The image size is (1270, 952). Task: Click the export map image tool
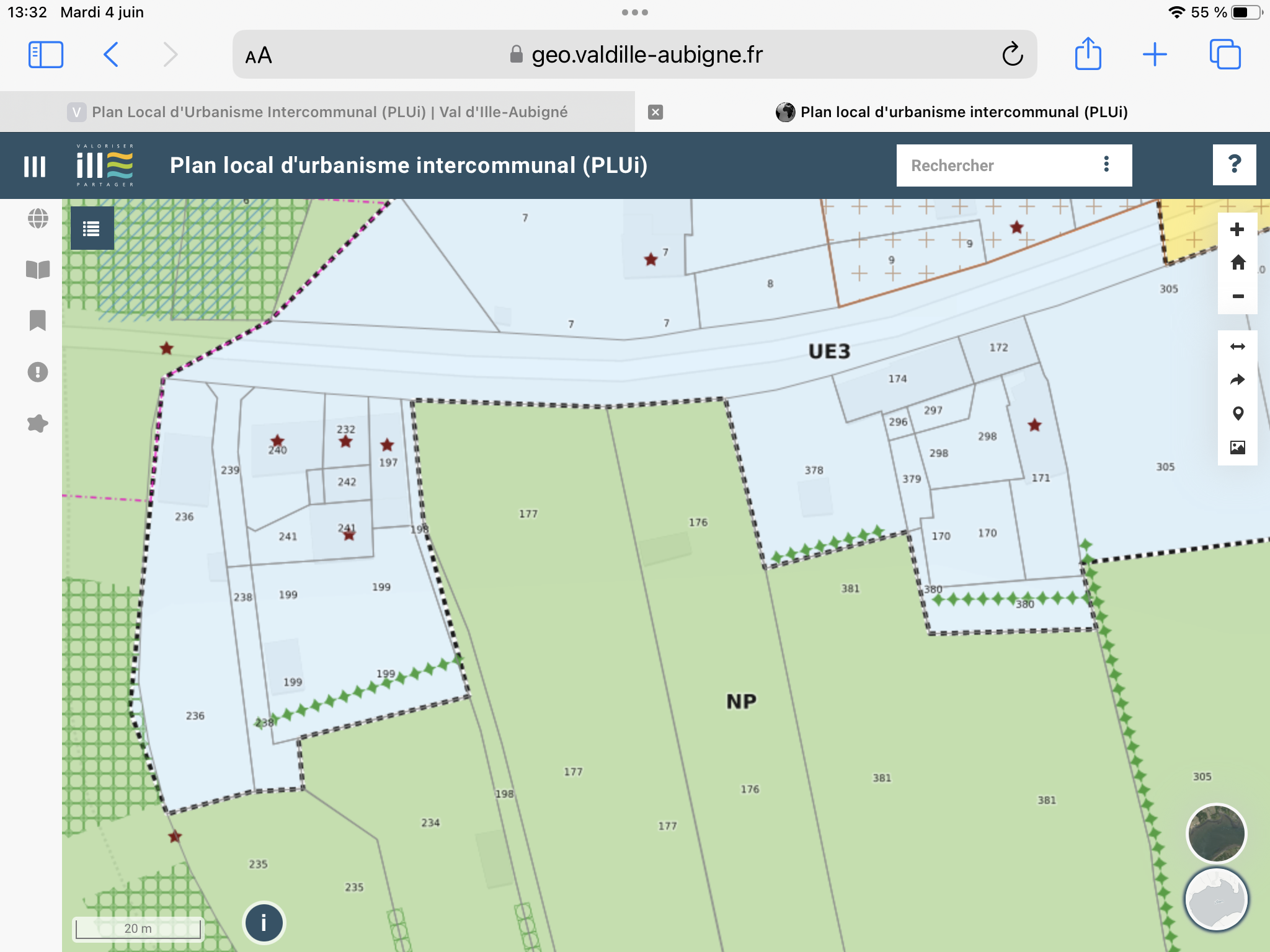(1237, 447)
